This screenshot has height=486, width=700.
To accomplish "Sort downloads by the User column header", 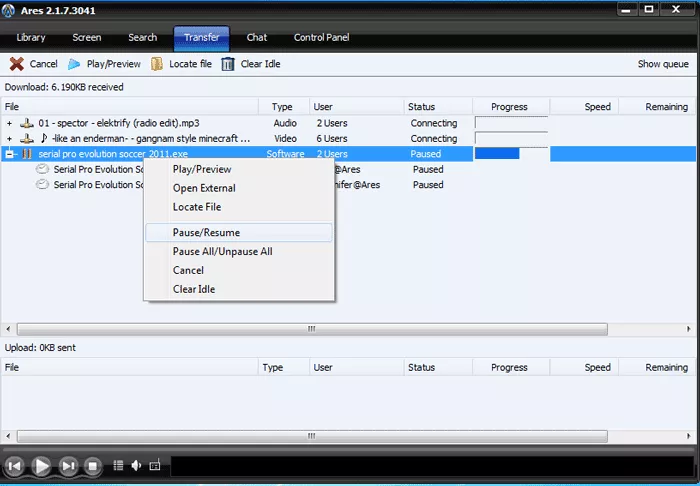I will tap(356, 107).
